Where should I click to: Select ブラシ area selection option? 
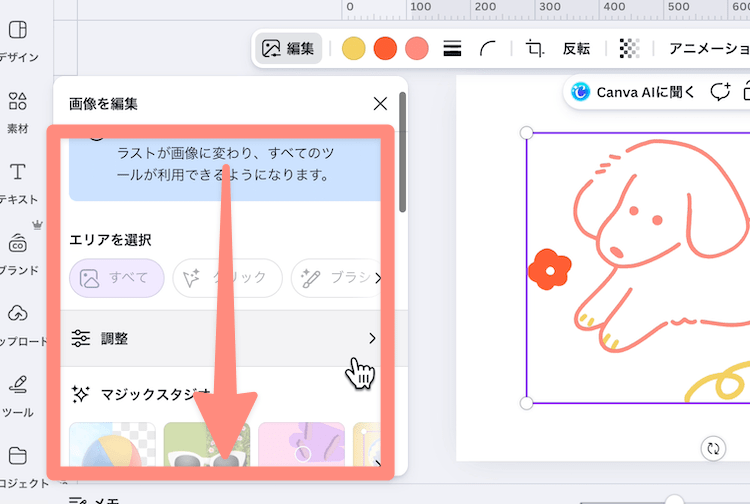click(335, 278)
